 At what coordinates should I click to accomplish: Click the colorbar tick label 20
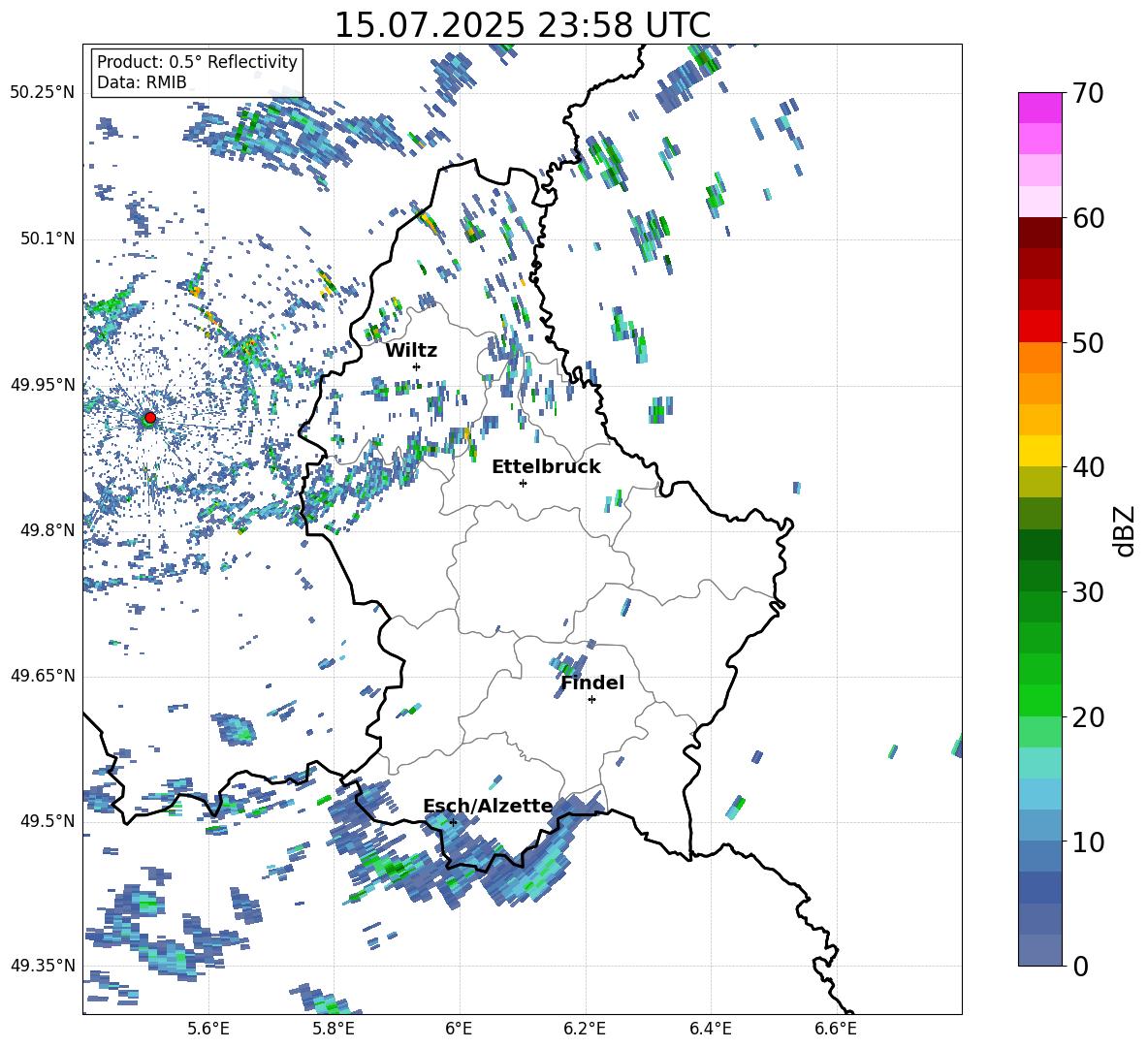[1088, 716]
